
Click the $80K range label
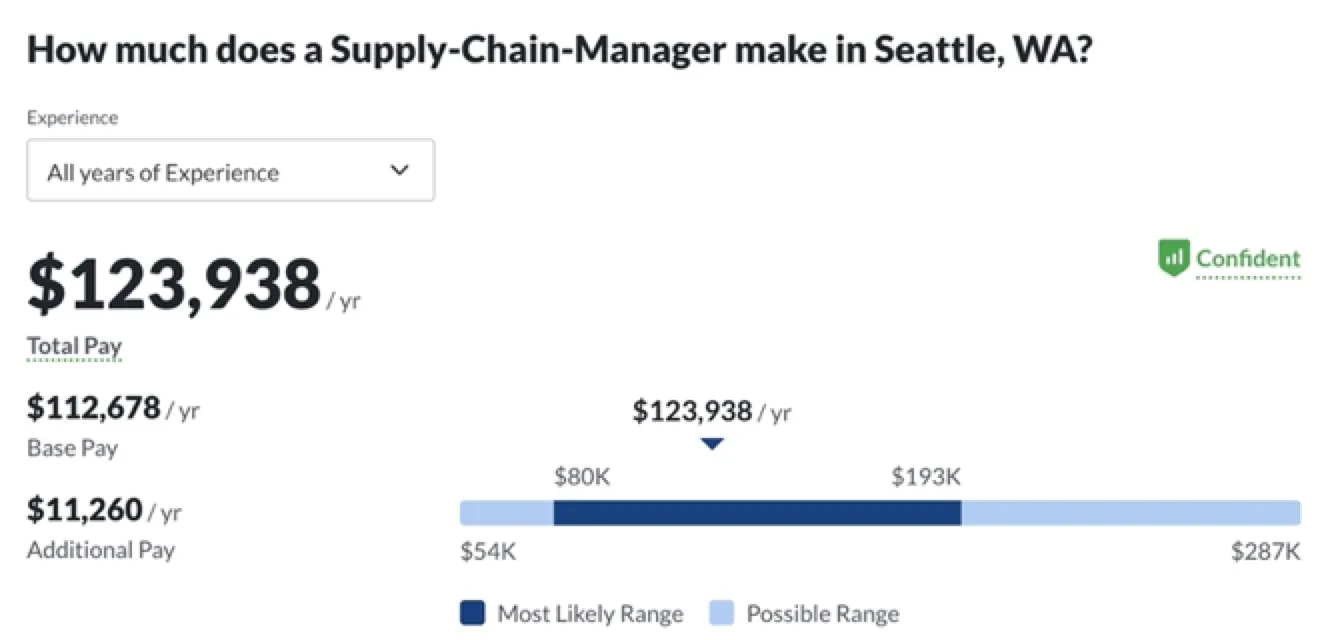point(582,477)
